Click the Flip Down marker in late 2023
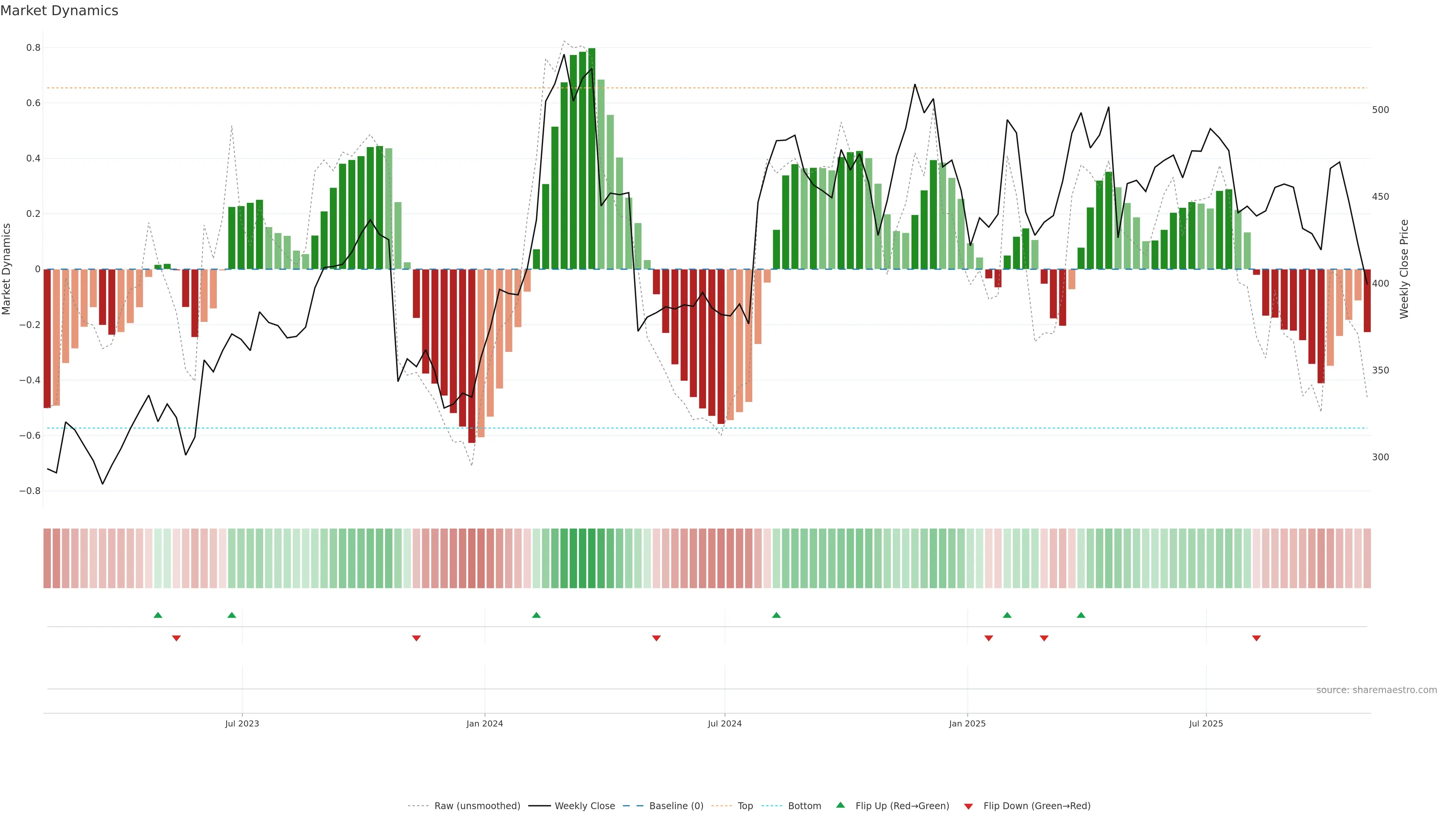This screenshot has height=819, width=1456. click(417, 638)
